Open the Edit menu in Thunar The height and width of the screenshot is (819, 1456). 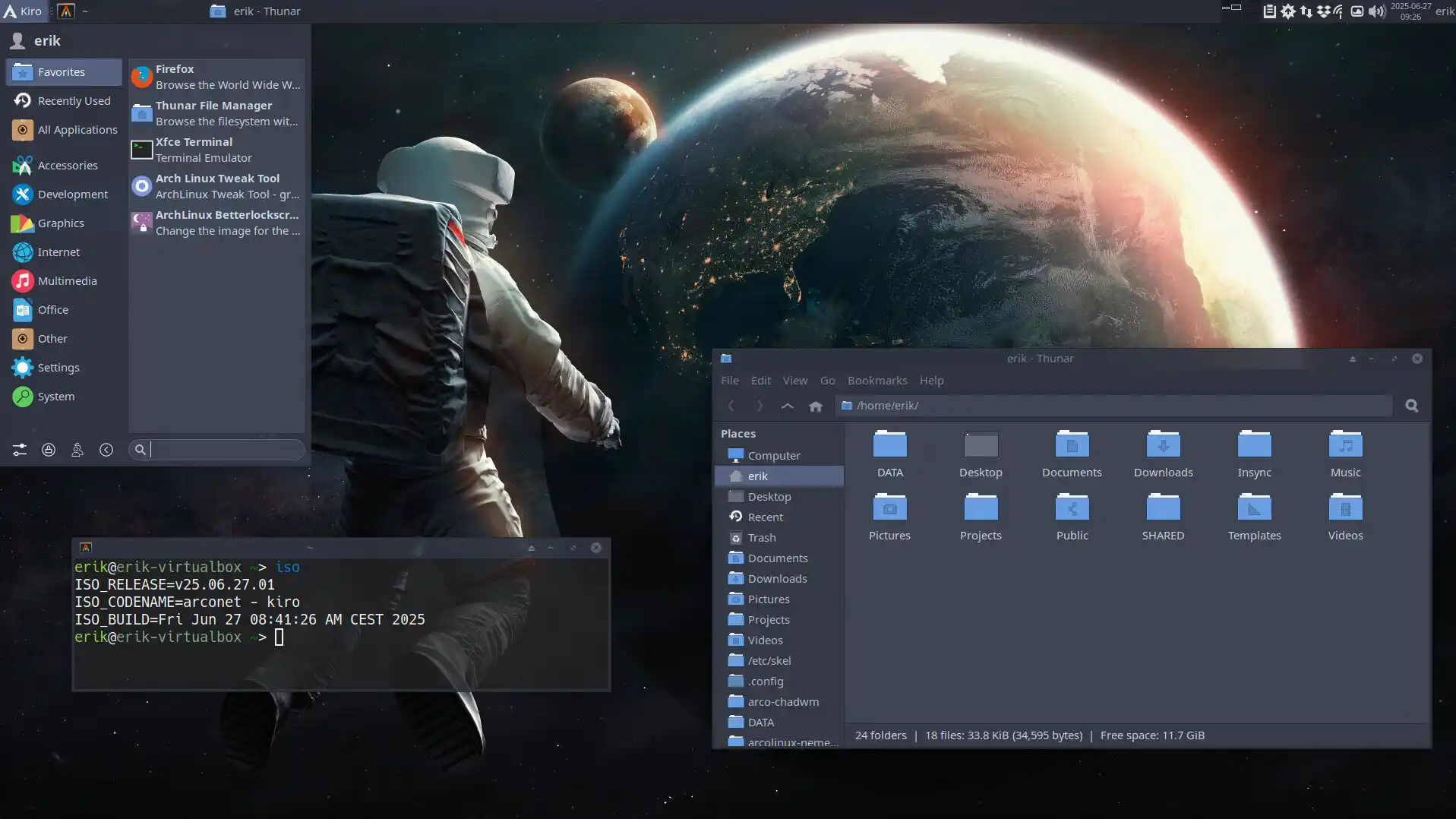[x=760, y=380]
